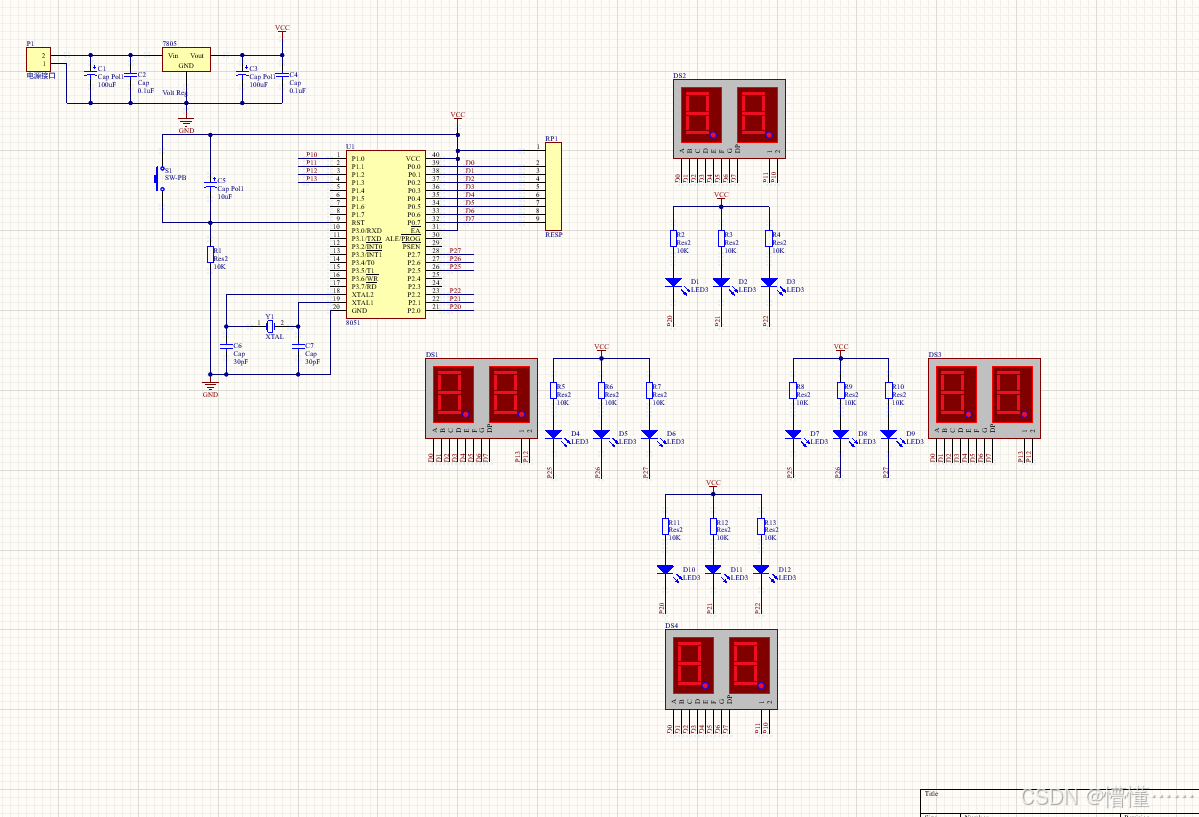Select VCC power port above capacitor C4
The height and width of the screenshot is (817, 1199).
coord(282,32)
